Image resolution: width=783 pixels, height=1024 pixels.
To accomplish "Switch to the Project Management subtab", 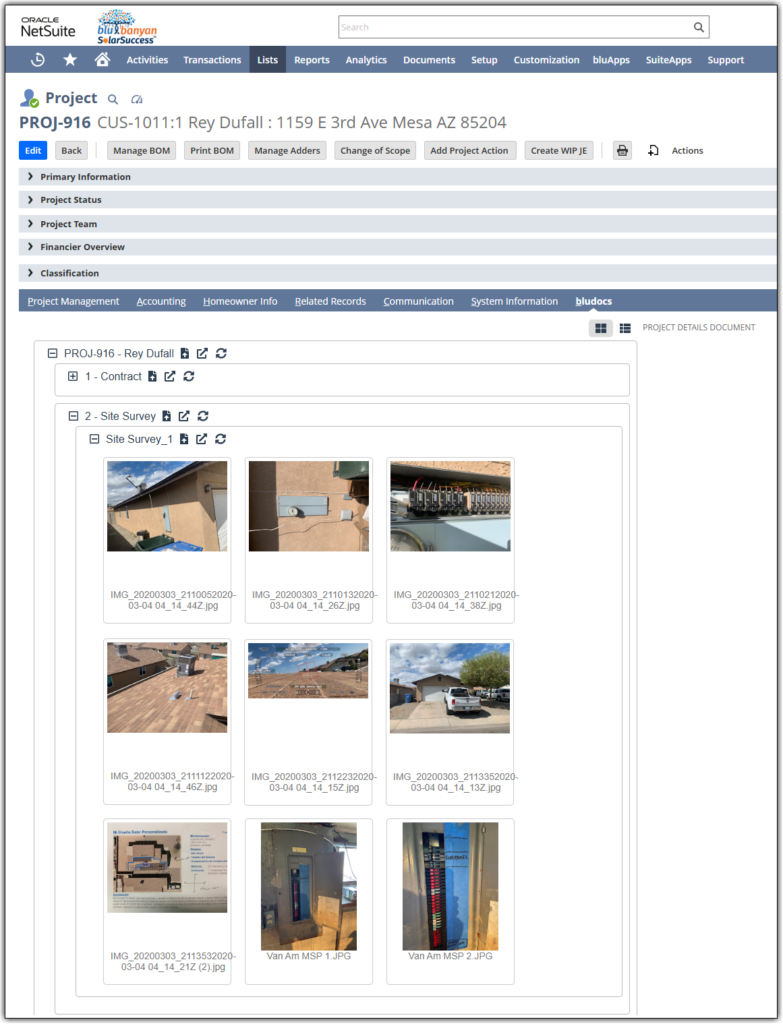I will click(73, 301).
